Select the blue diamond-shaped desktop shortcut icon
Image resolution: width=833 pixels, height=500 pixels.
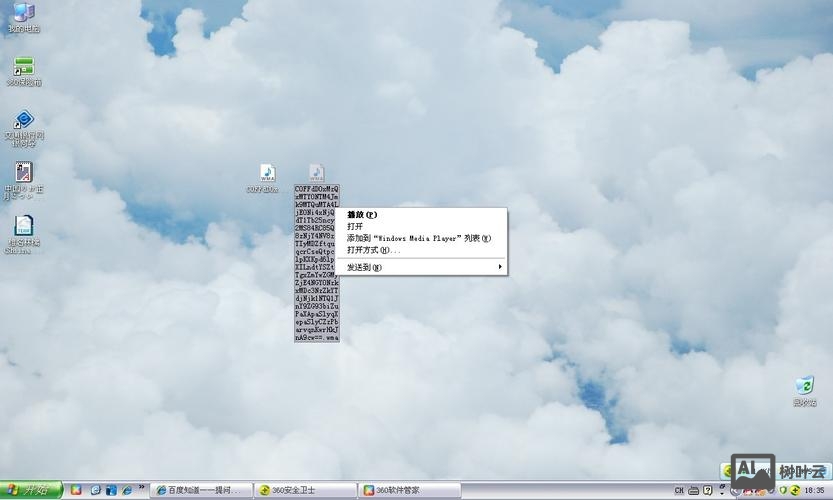[23, 120]
